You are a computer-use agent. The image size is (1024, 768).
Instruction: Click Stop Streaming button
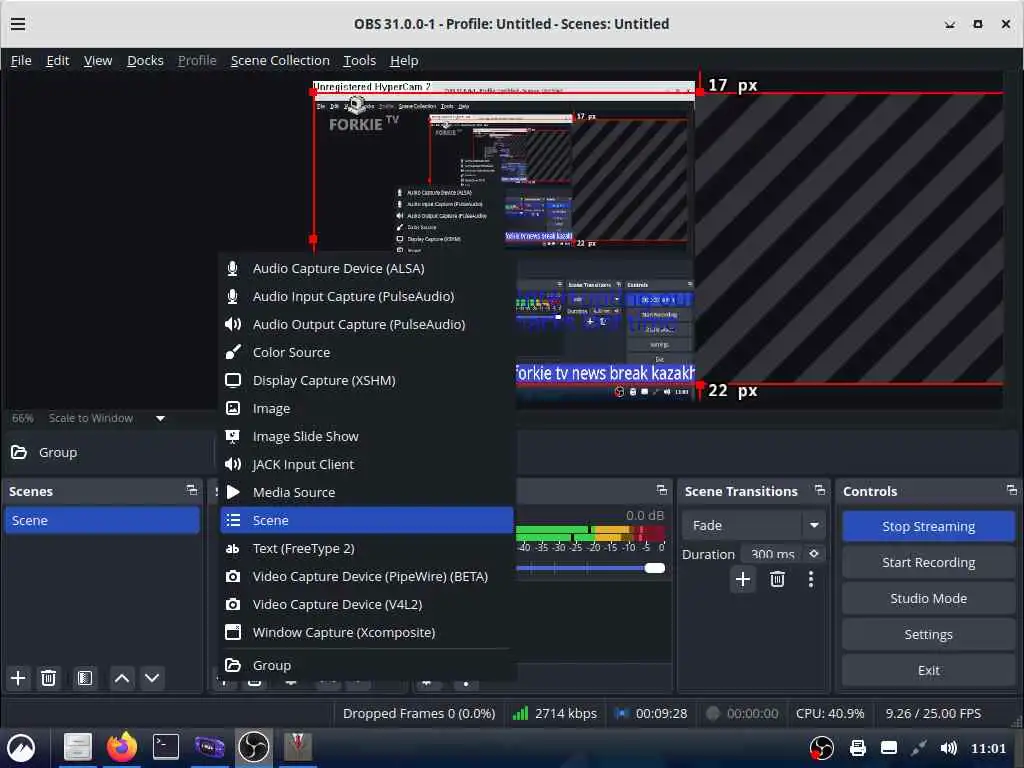point(928,526)
